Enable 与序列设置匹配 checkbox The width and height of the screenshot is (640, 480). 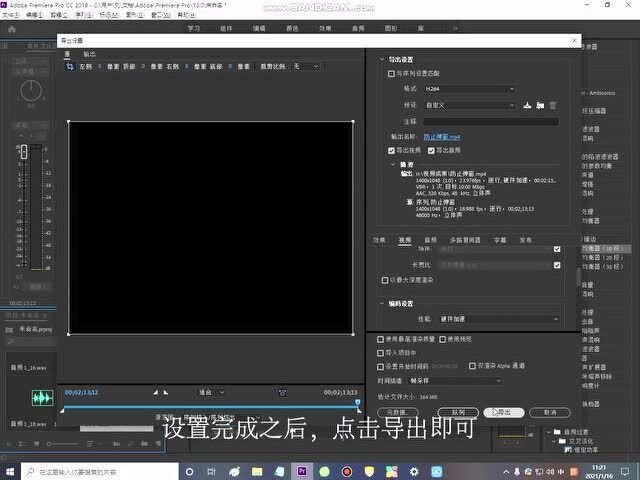[x=391, y=73]
